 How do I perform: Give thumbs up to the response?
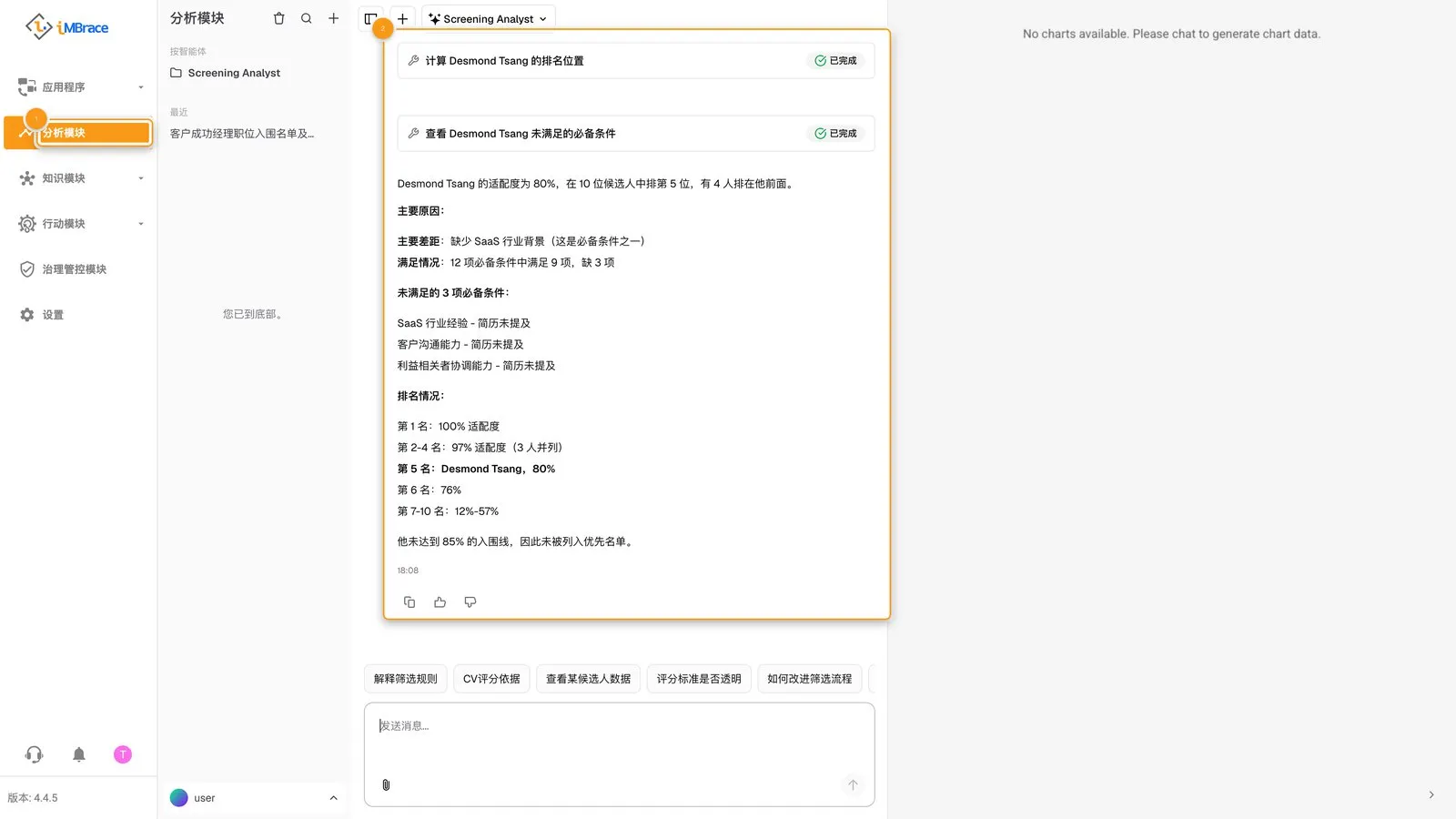pos(440,602)
